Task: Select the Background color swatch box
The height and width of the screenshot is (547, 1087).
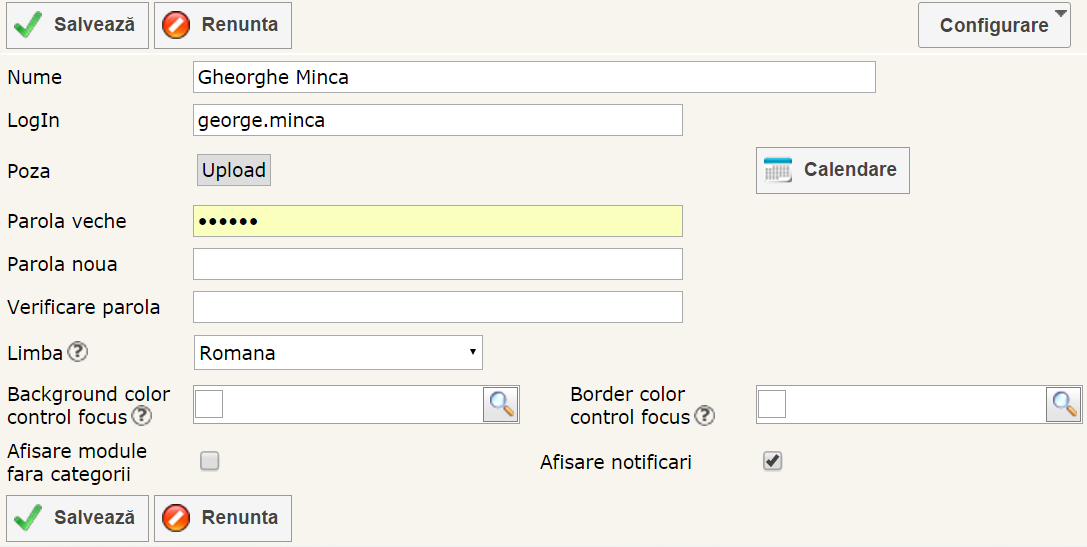Action: [209, 404]
